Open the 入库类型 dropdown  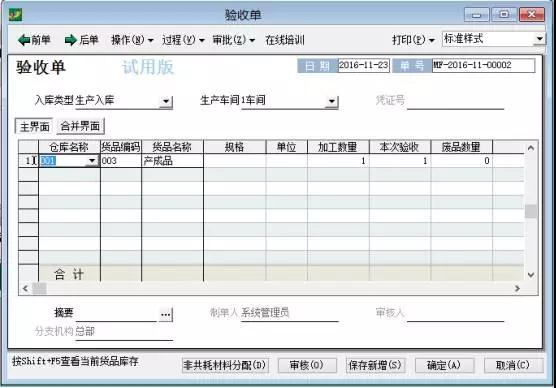point(166,101)
